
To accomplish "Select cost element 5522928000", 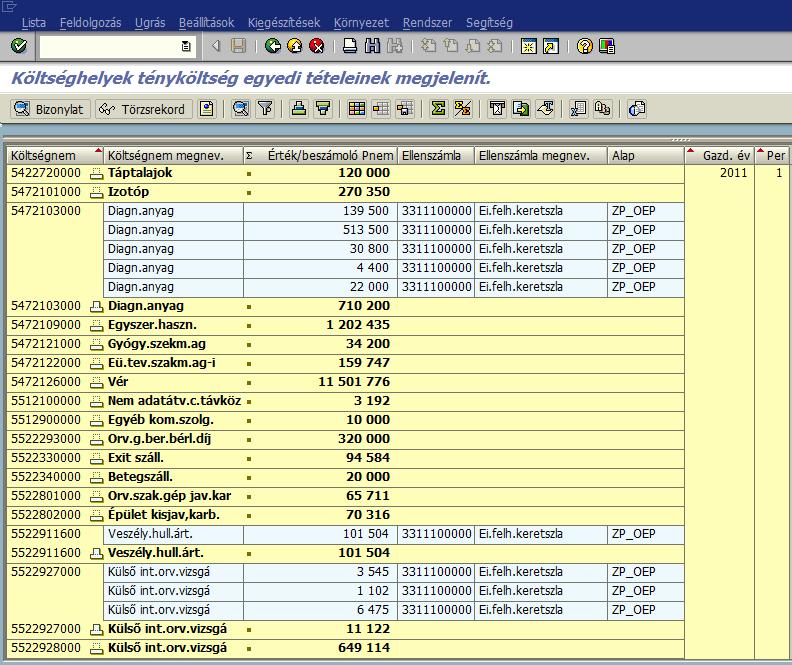I will pyautogui.click(x=46, y=648).
